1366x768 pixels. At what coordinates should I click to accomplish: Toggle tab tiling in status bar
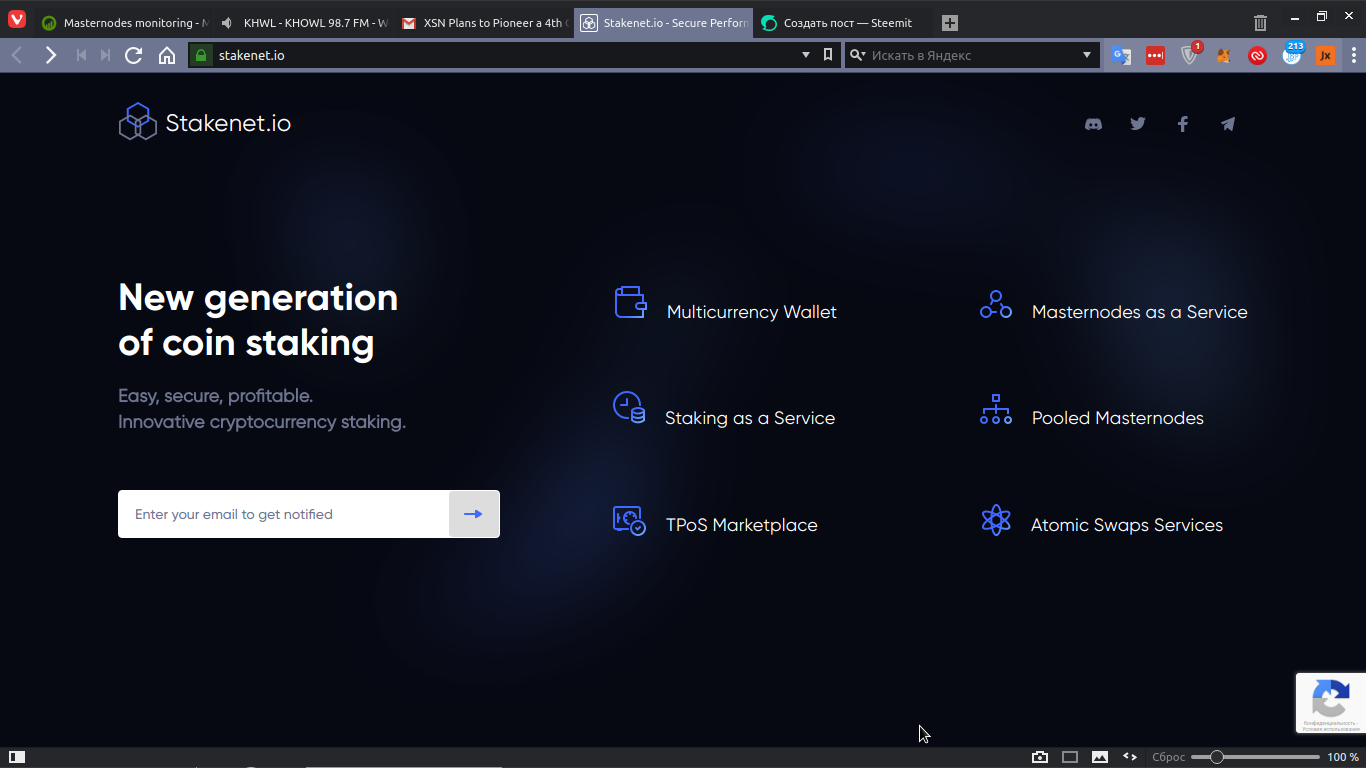click(x=1070, y=757)
